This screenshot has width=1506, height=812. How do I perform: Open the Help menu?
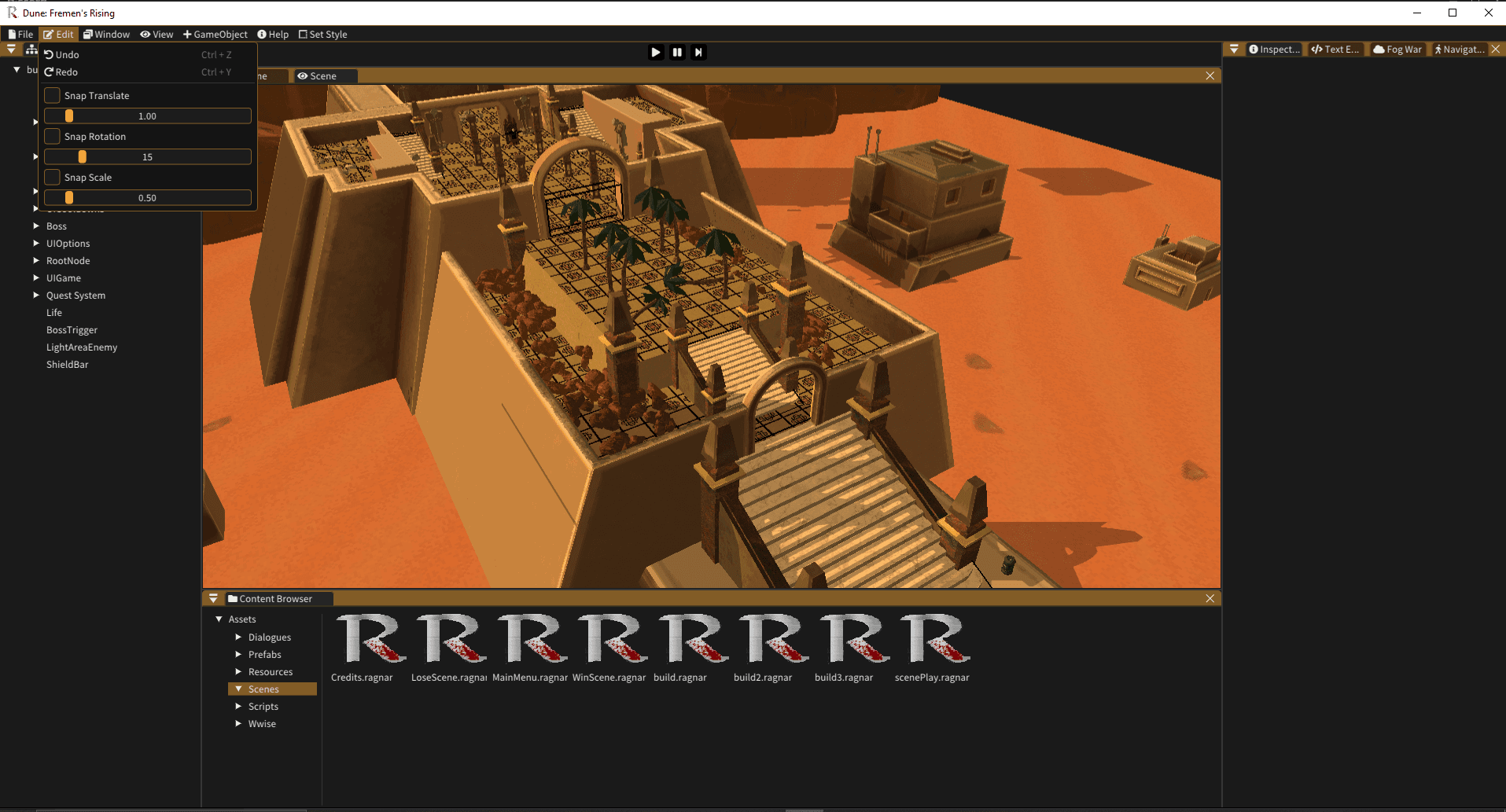click(273, 34)
